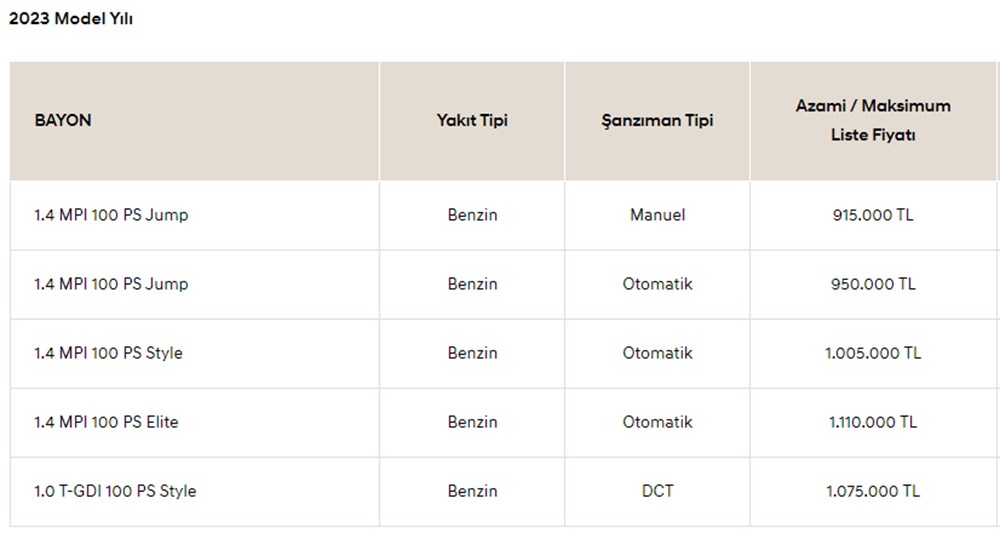Viewport: 1000px width, 533px height.
Task: Select the DCT transmission cell
Action: pyautogui.click(x=657, y=491)
